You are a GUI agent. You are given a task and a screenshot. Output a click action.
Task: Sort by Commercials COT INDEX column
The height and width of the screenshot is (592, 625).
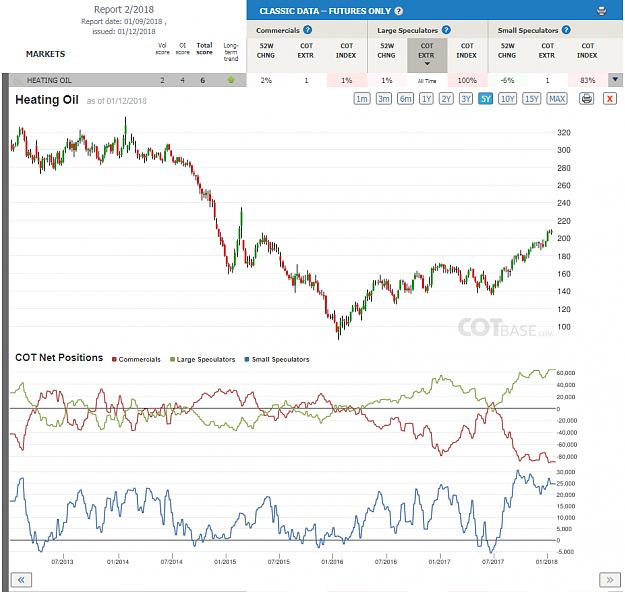point(346,51)
